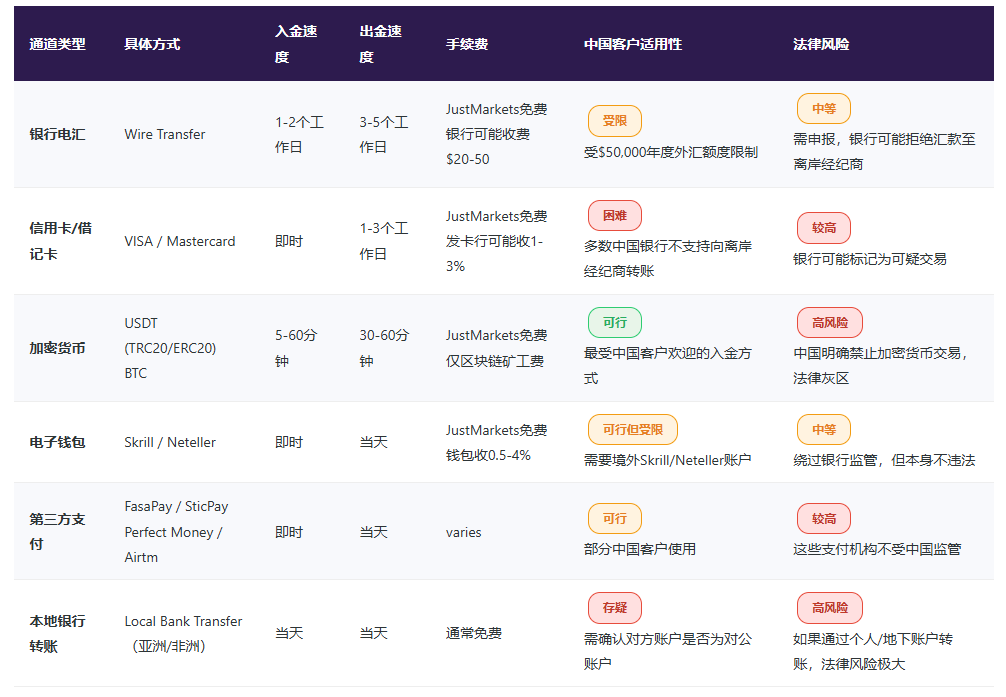
Task: Click the 30-60分钟 withdrawal speed cell
Action: coord(384,348)
